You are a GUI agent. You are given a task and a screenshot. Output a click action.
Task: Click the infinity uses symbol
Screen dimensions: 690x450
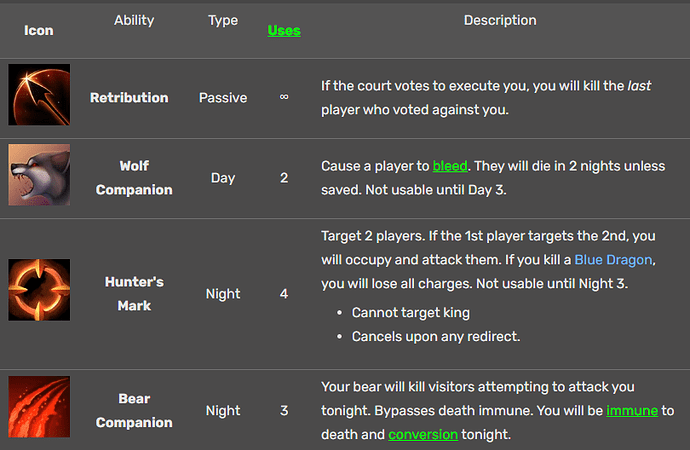tap(284, 97)
